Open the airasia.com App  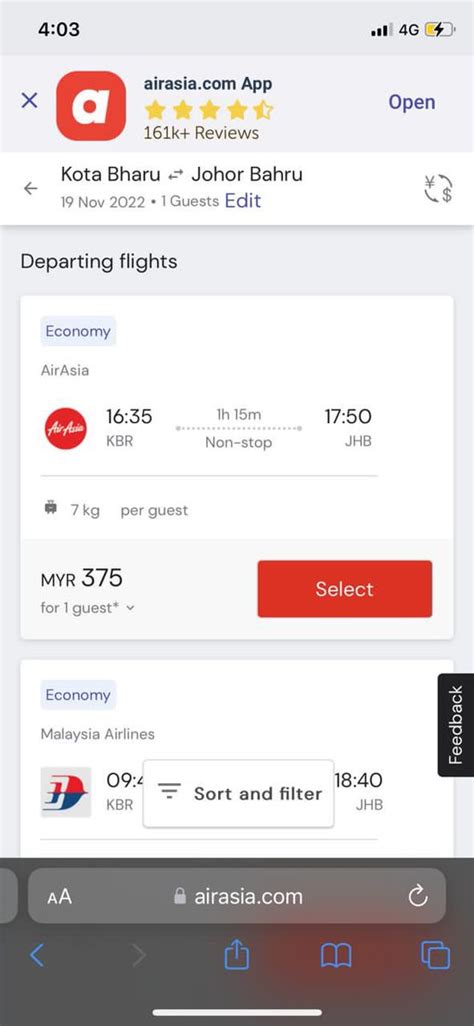coord(412,102)
